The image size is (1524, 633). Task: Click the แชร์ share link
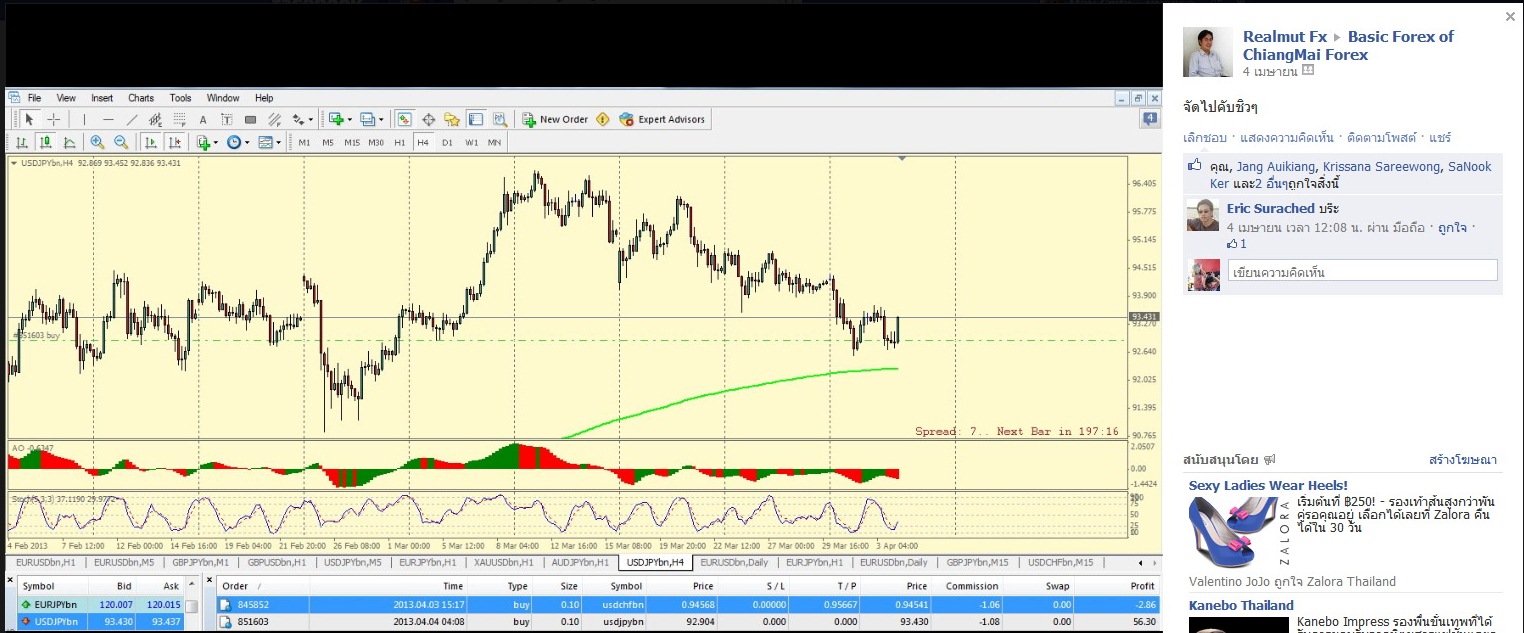tap(1440, 137)
